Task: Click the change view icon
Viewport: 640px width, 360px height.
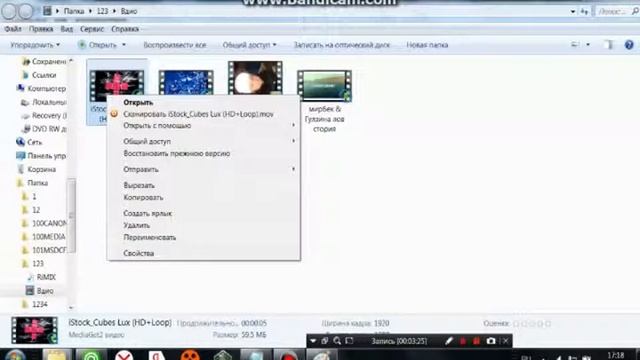Action: 576,44
